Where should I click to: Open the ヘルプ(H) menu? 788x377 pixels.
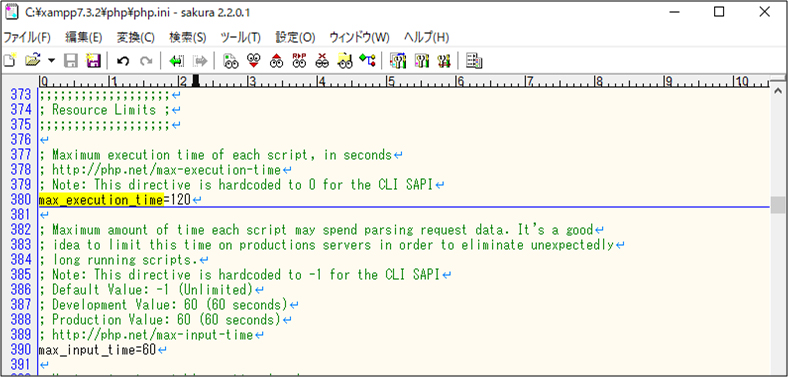(426, 37)
